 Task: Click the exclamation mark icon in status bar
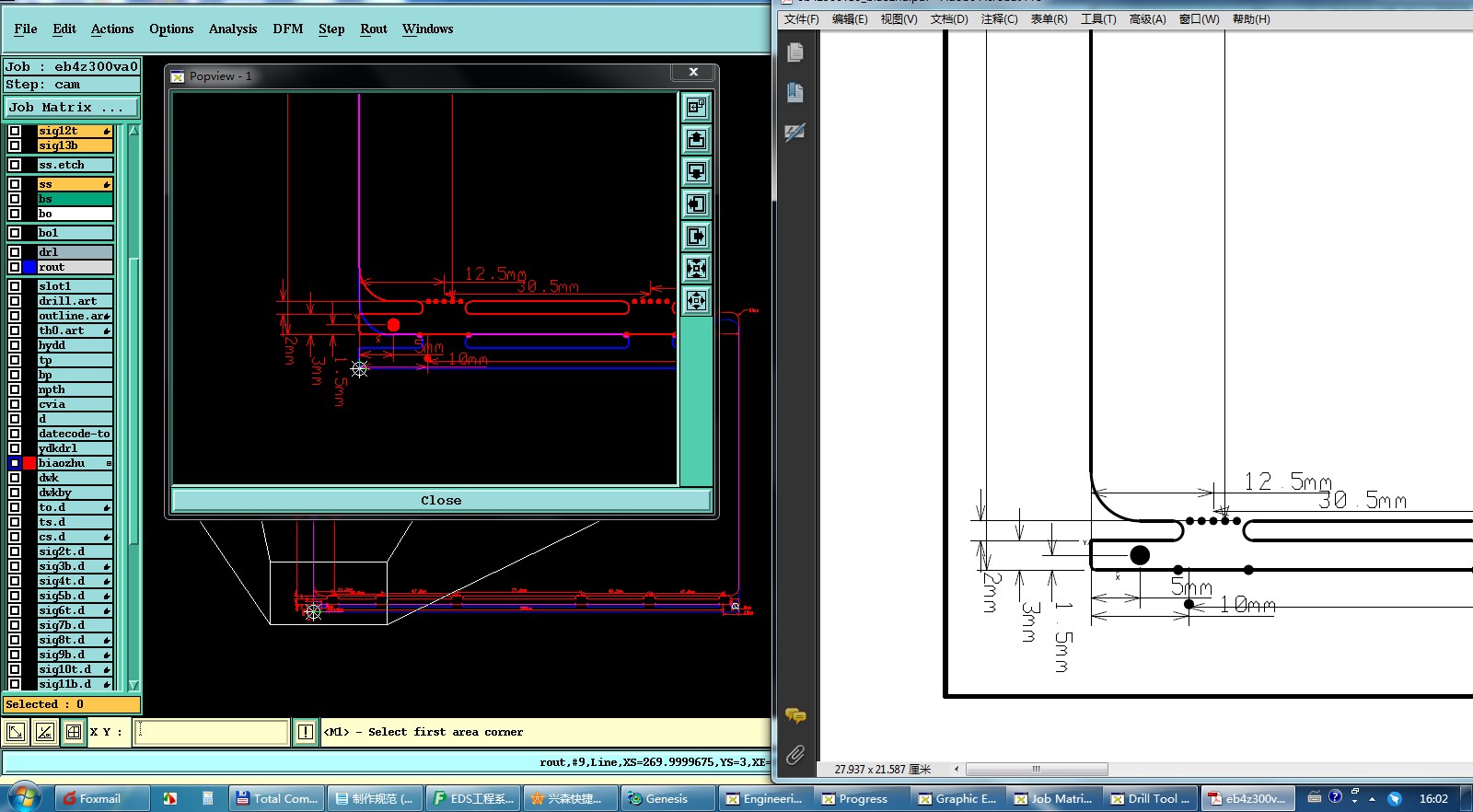pos(306,732)
